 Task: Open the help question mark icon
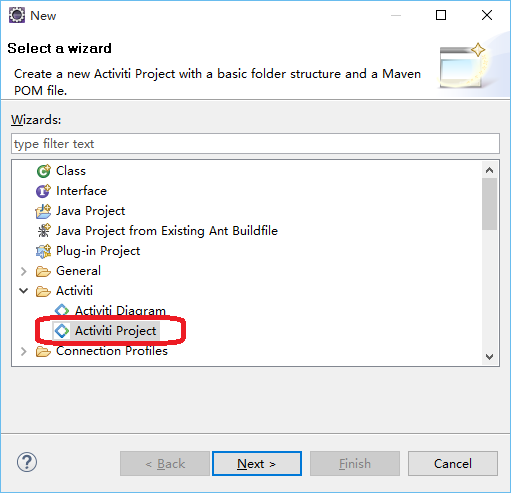[27, 462]
